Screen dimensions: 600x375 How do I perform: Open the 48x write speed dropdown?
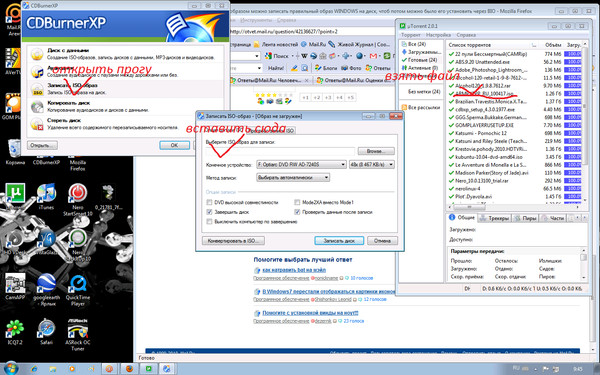point(372,165)
